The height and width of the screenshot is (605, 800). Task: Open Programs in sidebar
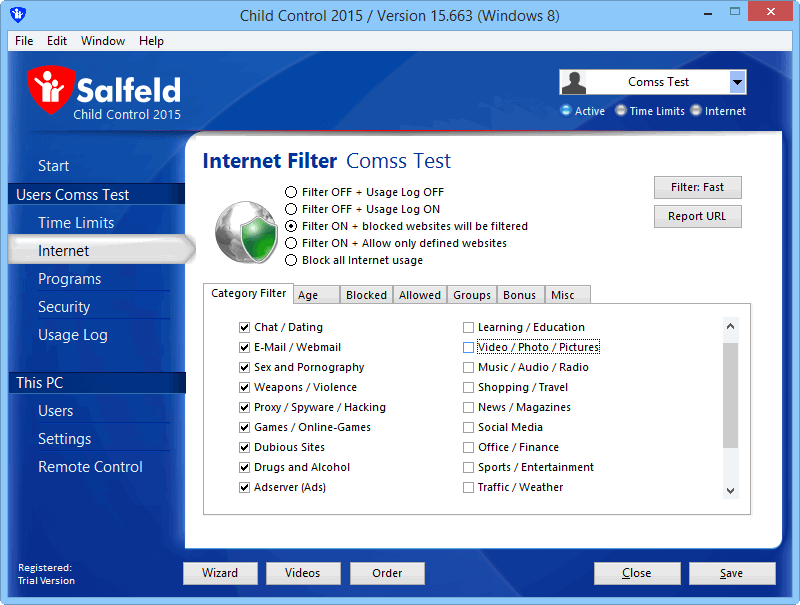(69, 279)
